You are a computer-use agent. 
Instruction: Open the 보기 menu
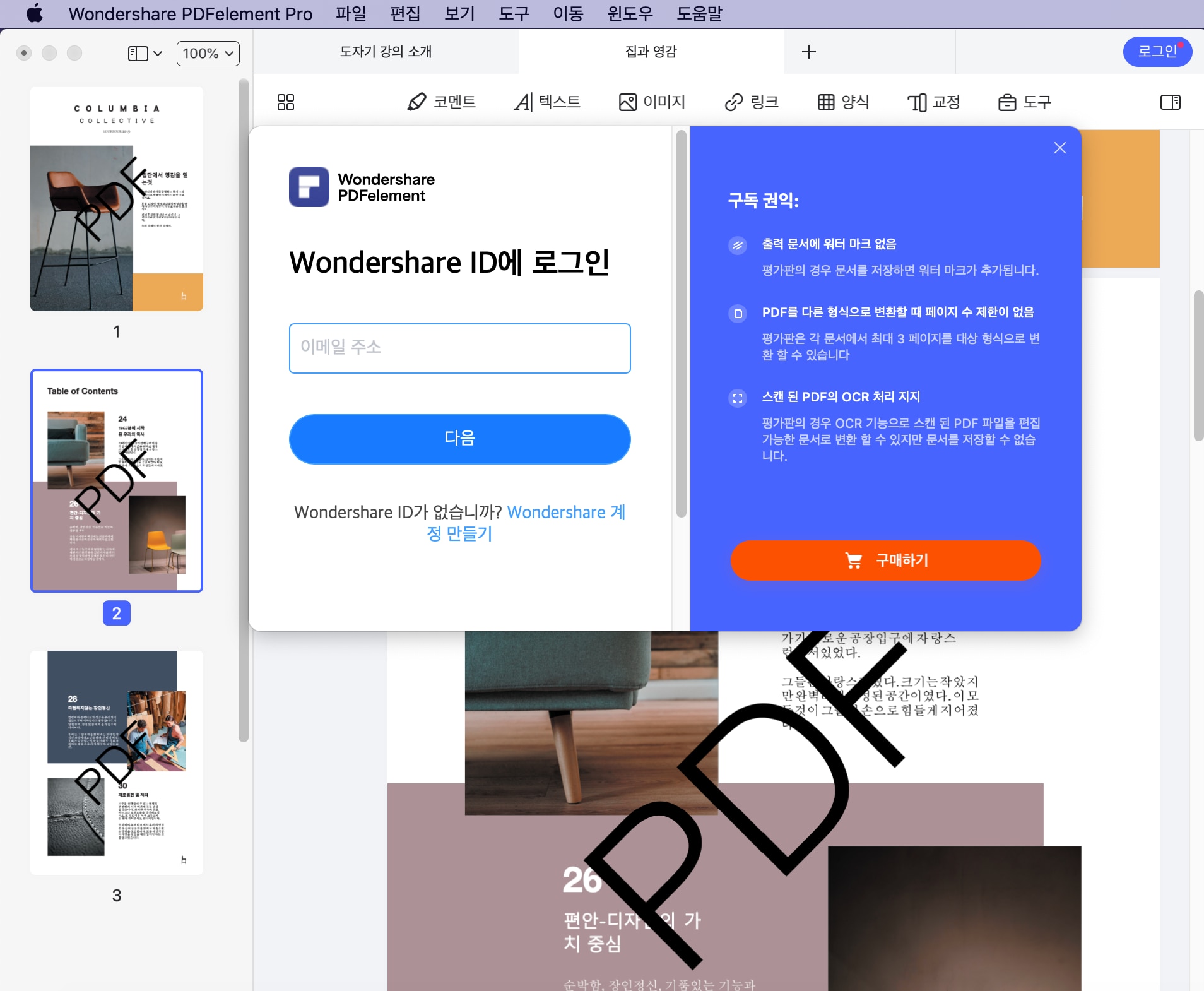[459, 13]
